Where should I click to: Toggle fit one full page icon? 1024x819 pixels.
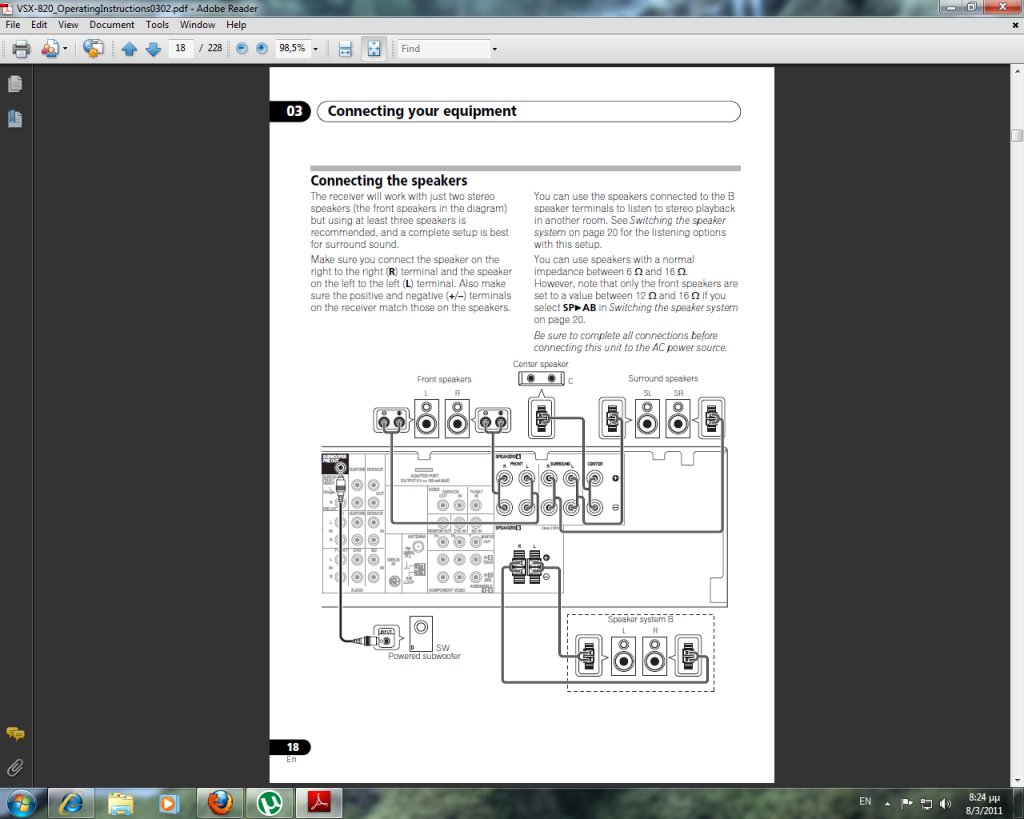(x=374, y=48)
